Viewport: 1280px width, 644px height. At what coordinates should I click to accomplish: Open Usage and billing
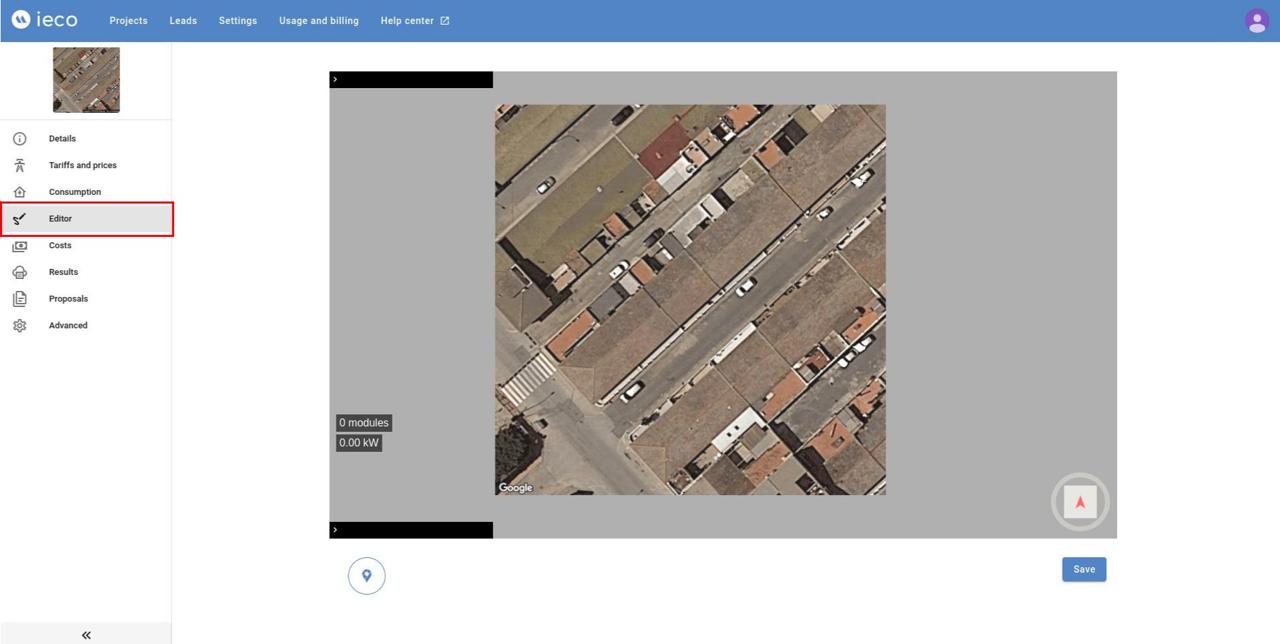click(x=319, y=21)
